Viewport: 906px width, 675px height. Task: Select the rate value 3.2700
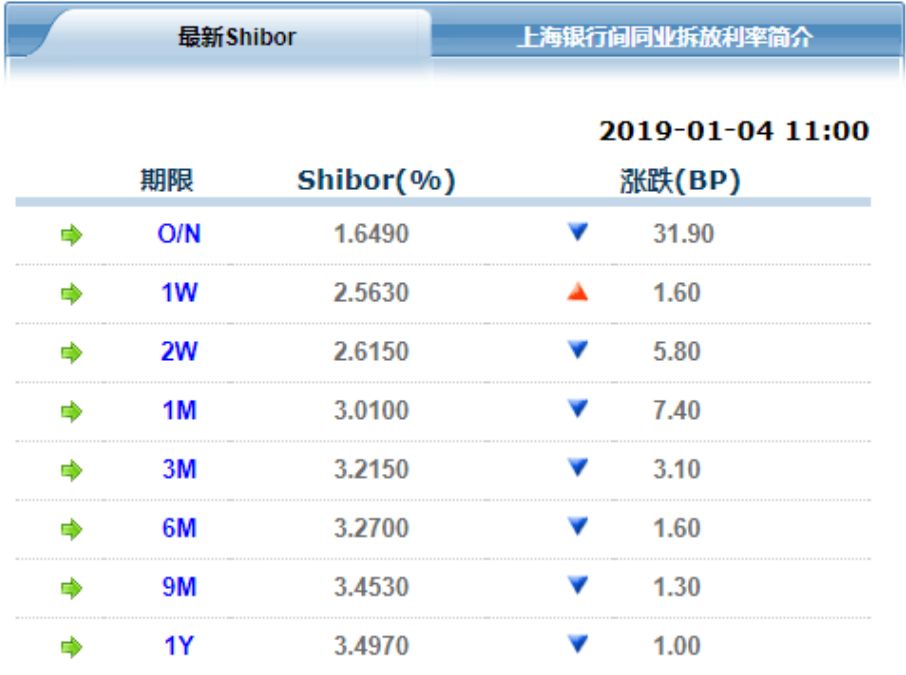pyautogui.click(x=372, y=528)
